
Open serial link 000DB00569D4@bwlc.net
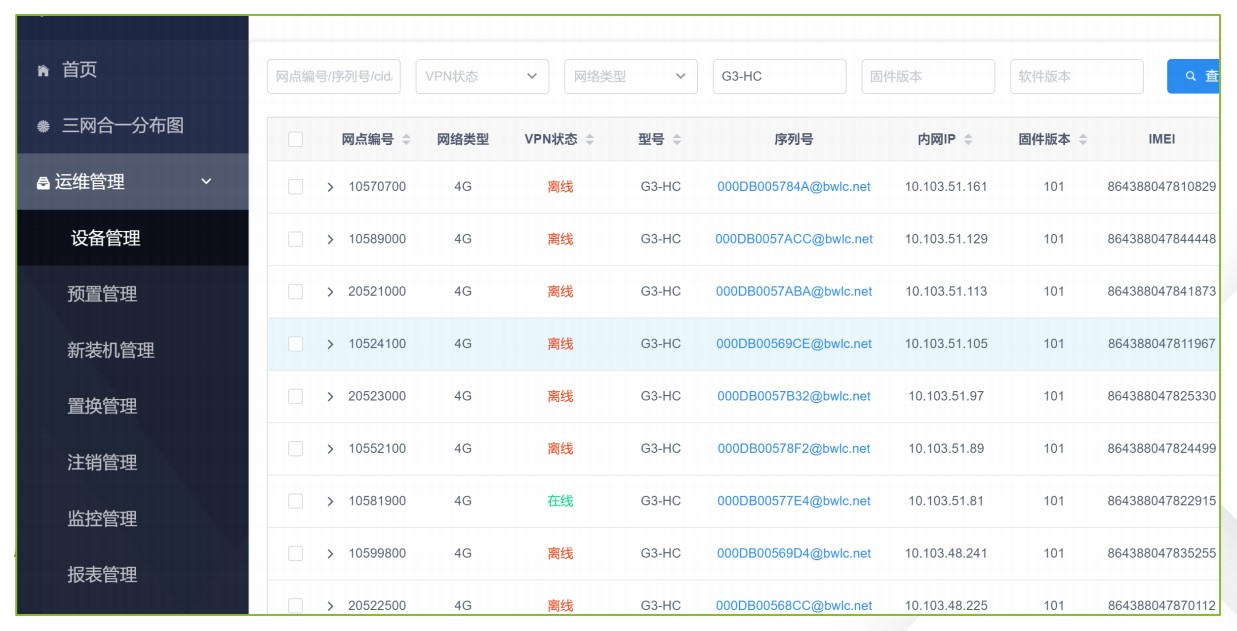tap(794, 553)
